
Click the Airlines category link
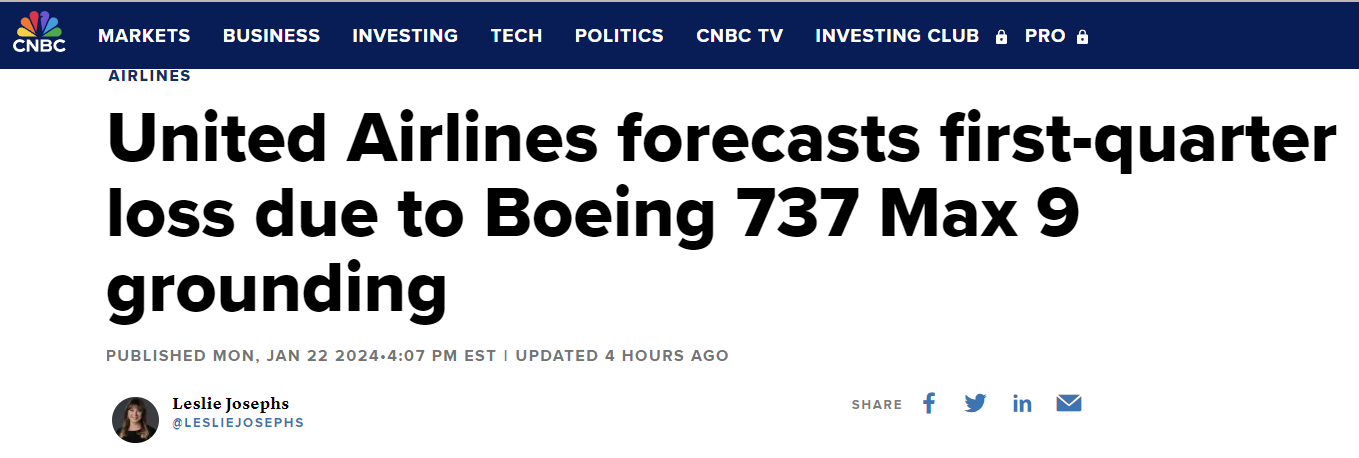[x=149, y=76]
